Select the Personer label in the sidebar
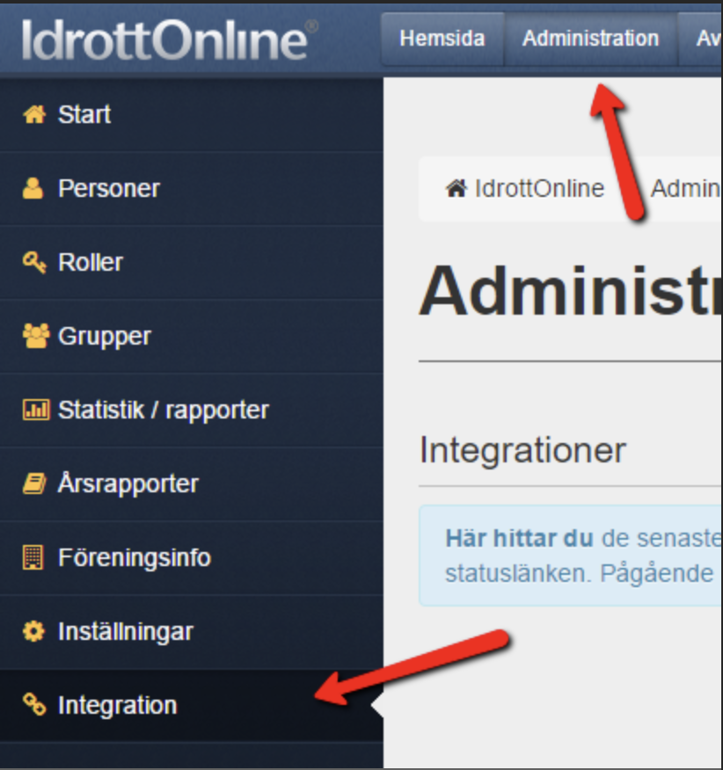 (x=109, y=189)
